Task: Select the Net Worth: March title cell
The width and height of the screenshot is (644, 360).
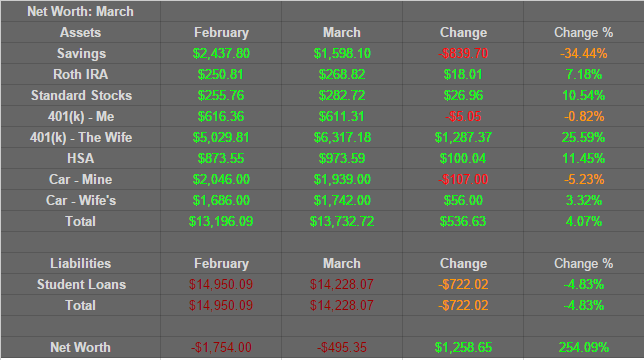Action: 80,11
